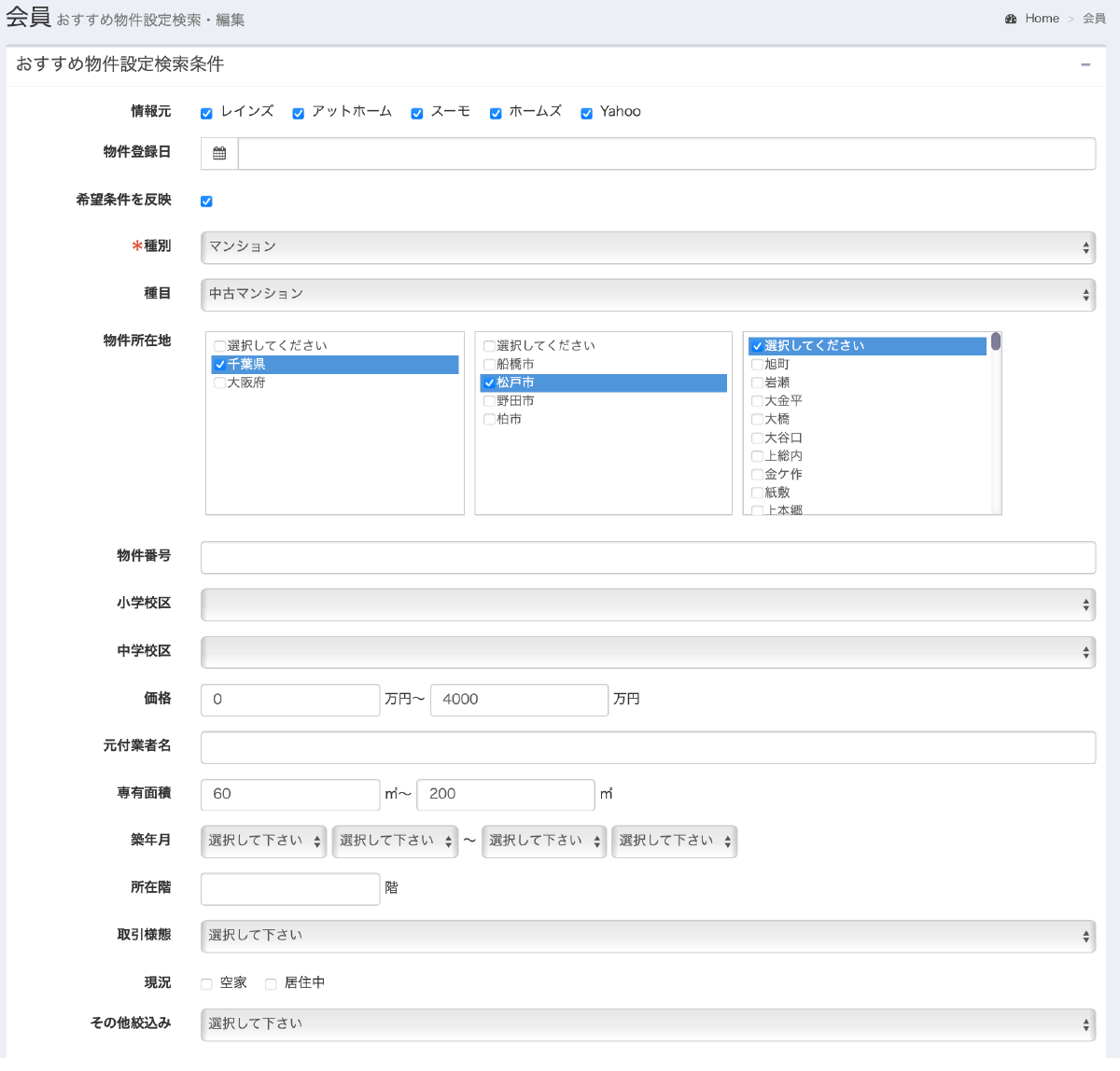
Task: Click the dashboard icon beside Home
Action: (x=1011, y=19)
